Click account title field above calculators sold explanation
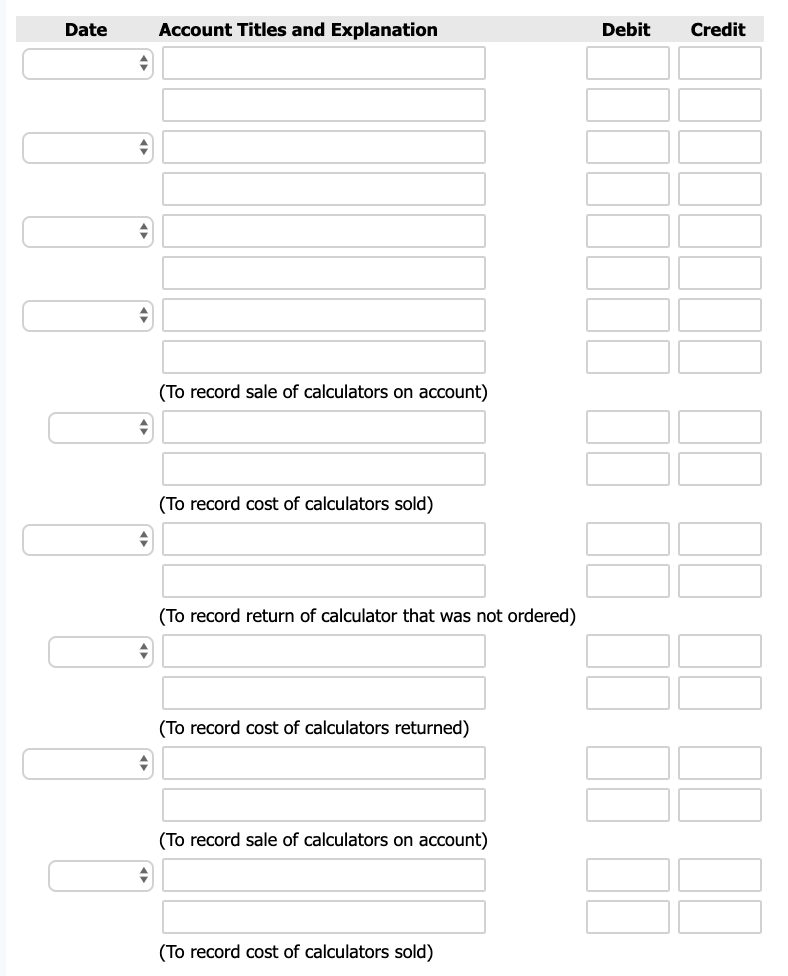 322,427
